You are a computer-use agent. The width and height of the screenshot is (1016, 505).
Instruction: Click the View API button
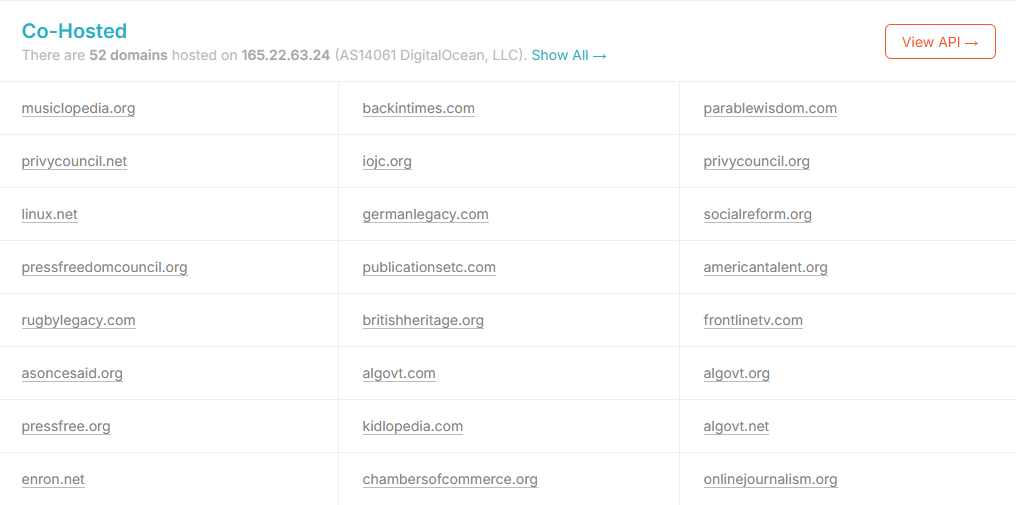click(x=940, y=41)
